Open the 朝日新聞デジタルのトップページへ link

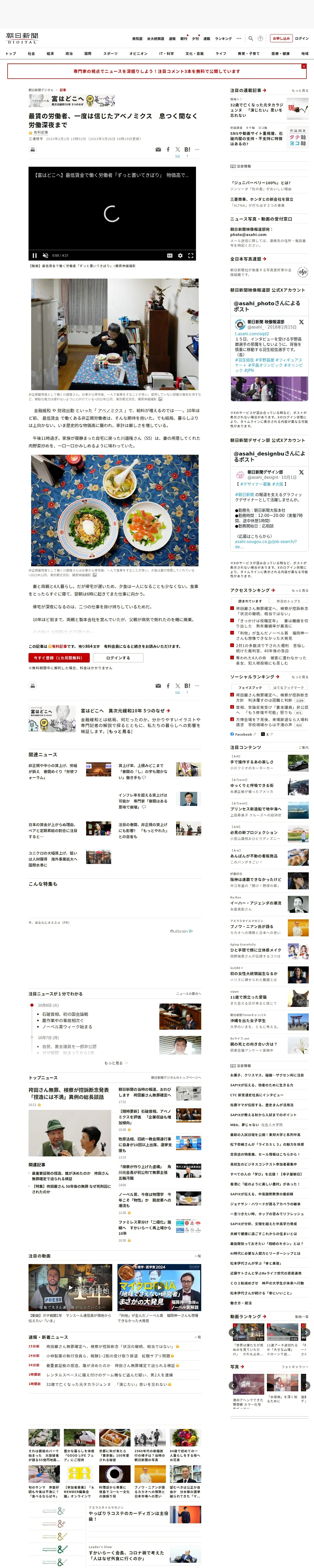click(x=176, y=1077)
